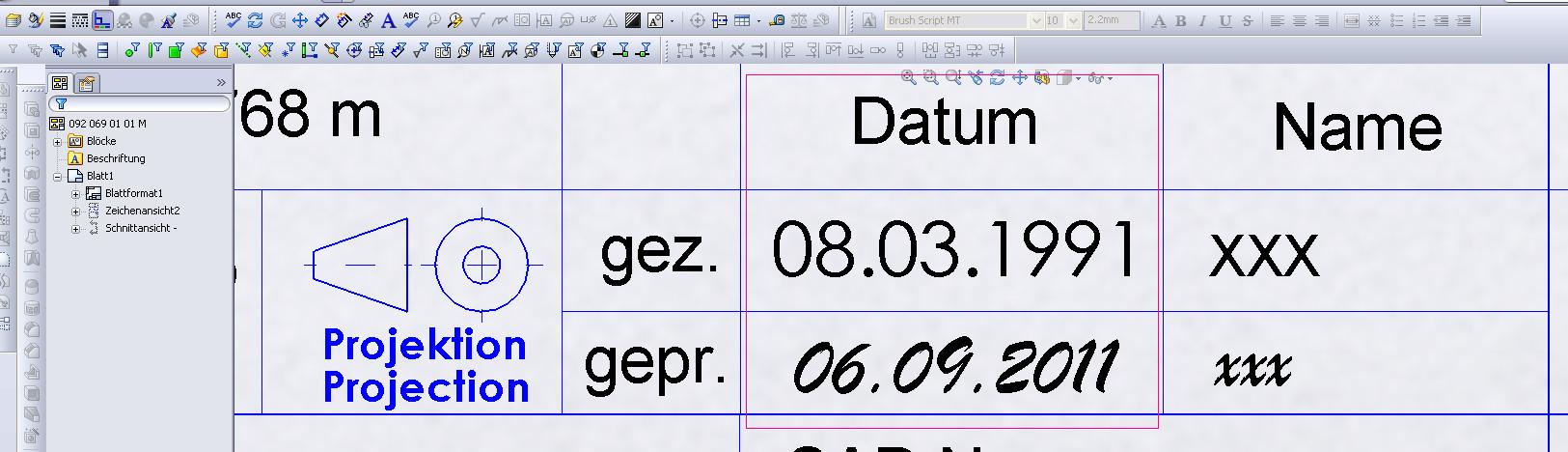Click the balloon annotation icon
Viewport: 1568px width, 452px height.
click(433, 20)
